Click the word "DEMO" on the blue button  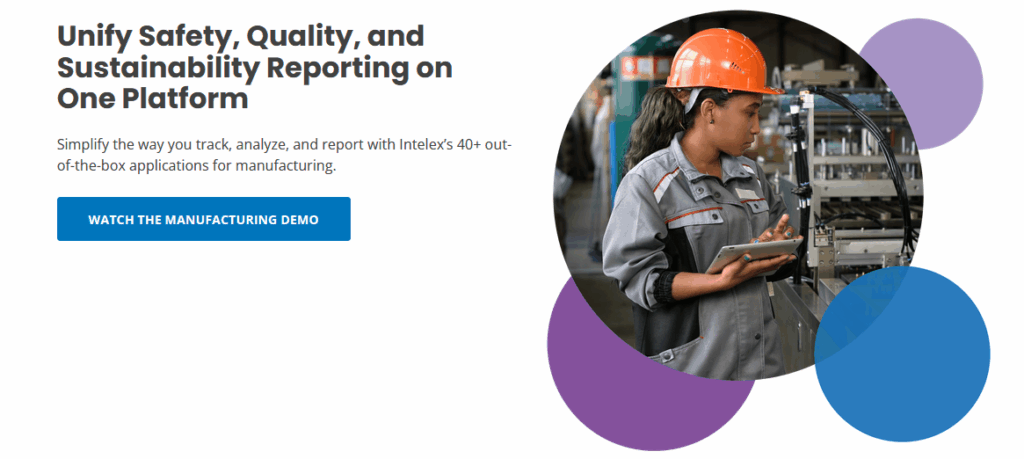coord(297,219)
